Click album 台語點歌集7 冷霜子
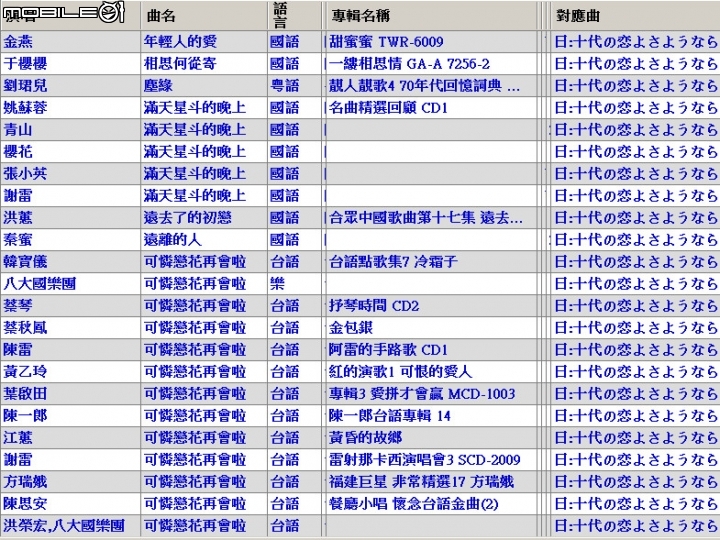This screenshot has width=720, height=540. [393, 262]
